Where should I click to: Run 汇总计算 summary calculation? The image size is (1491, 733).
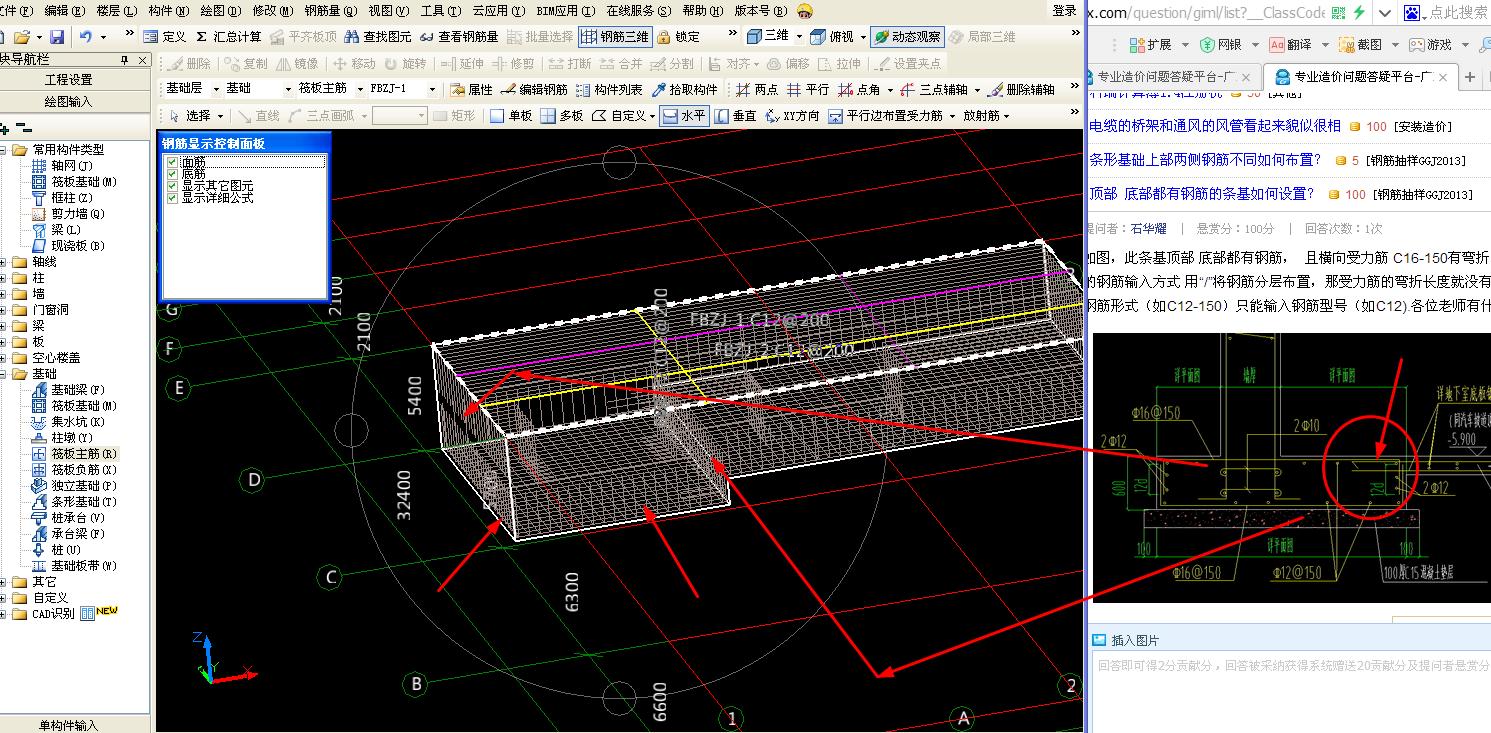pyautogui.click(x=228, y=37)
